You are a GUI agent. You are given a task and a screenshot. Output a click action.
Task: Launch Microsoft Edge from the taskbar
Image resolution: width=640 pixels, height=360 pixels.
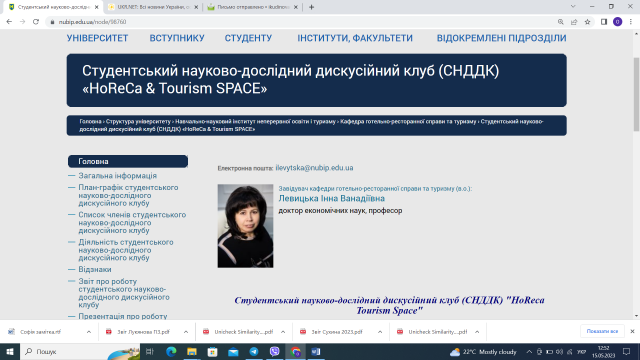171,351
